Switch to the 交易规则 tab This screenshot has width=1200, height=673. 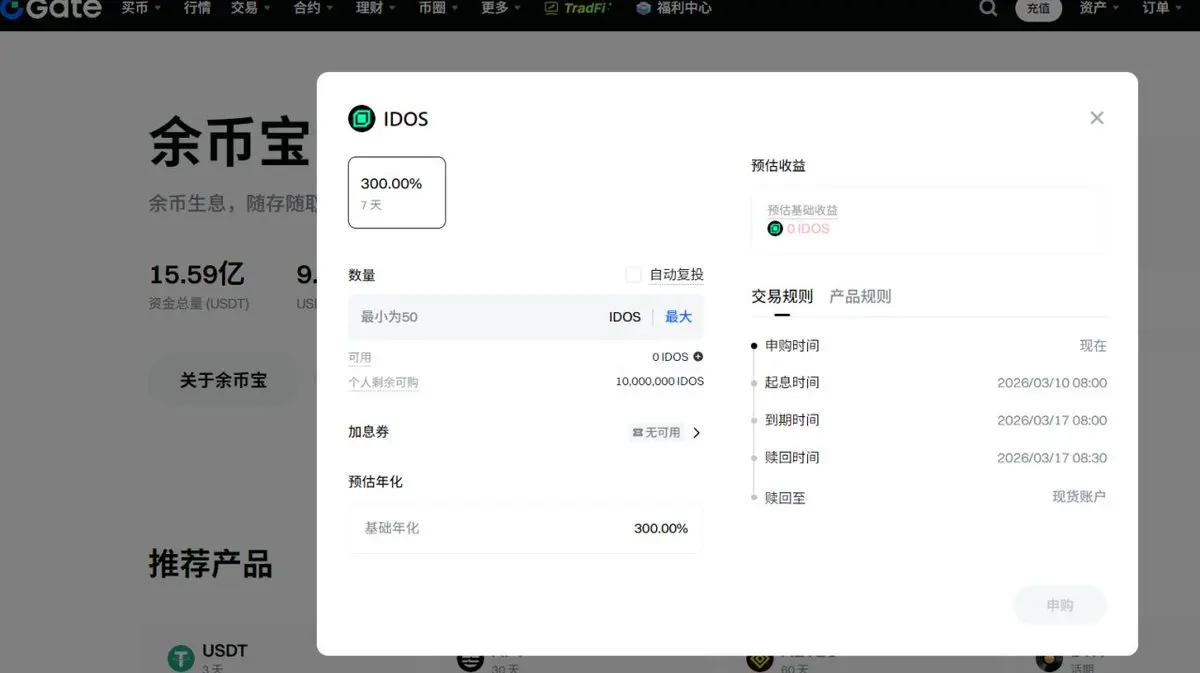pyautogui.click(x=782, y=297)
